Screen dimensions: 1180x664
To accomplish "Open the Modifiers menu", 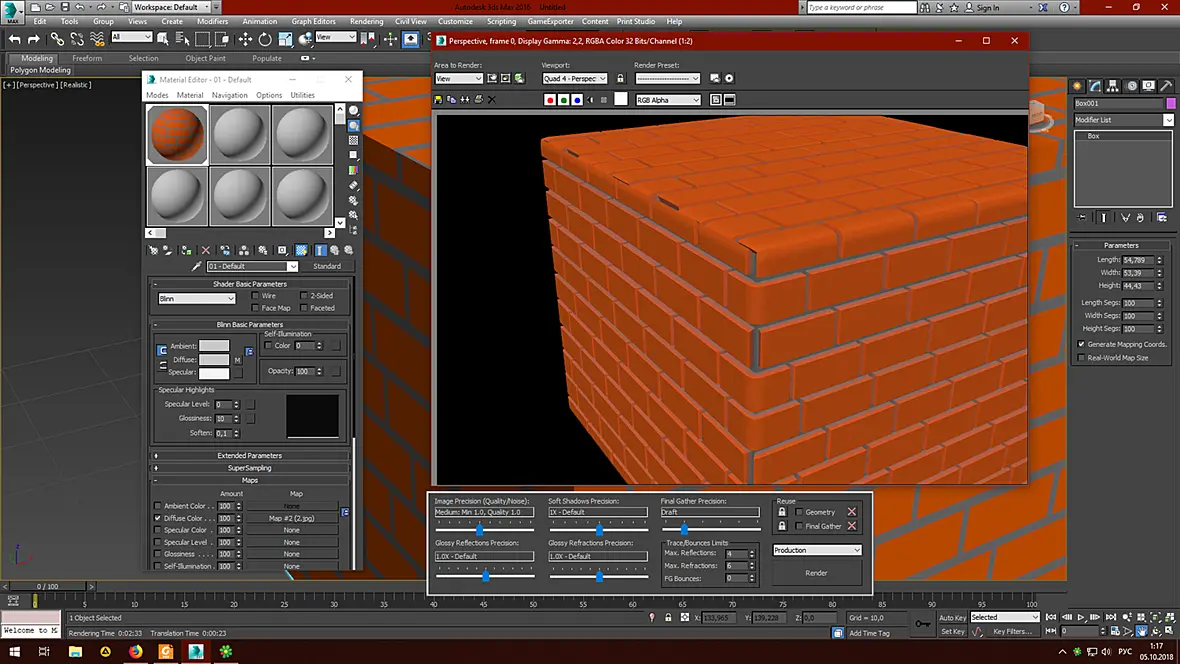I will pyautogui.click(x=212, y=21).
